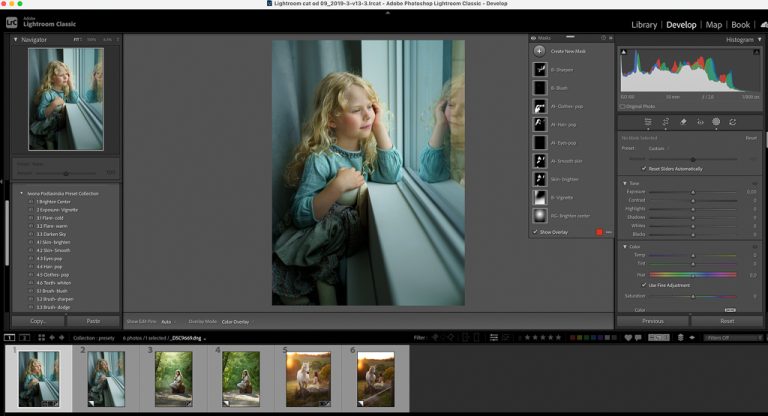Collapse the Navigator panel
The image size is (768, 416).
[15, 40]
